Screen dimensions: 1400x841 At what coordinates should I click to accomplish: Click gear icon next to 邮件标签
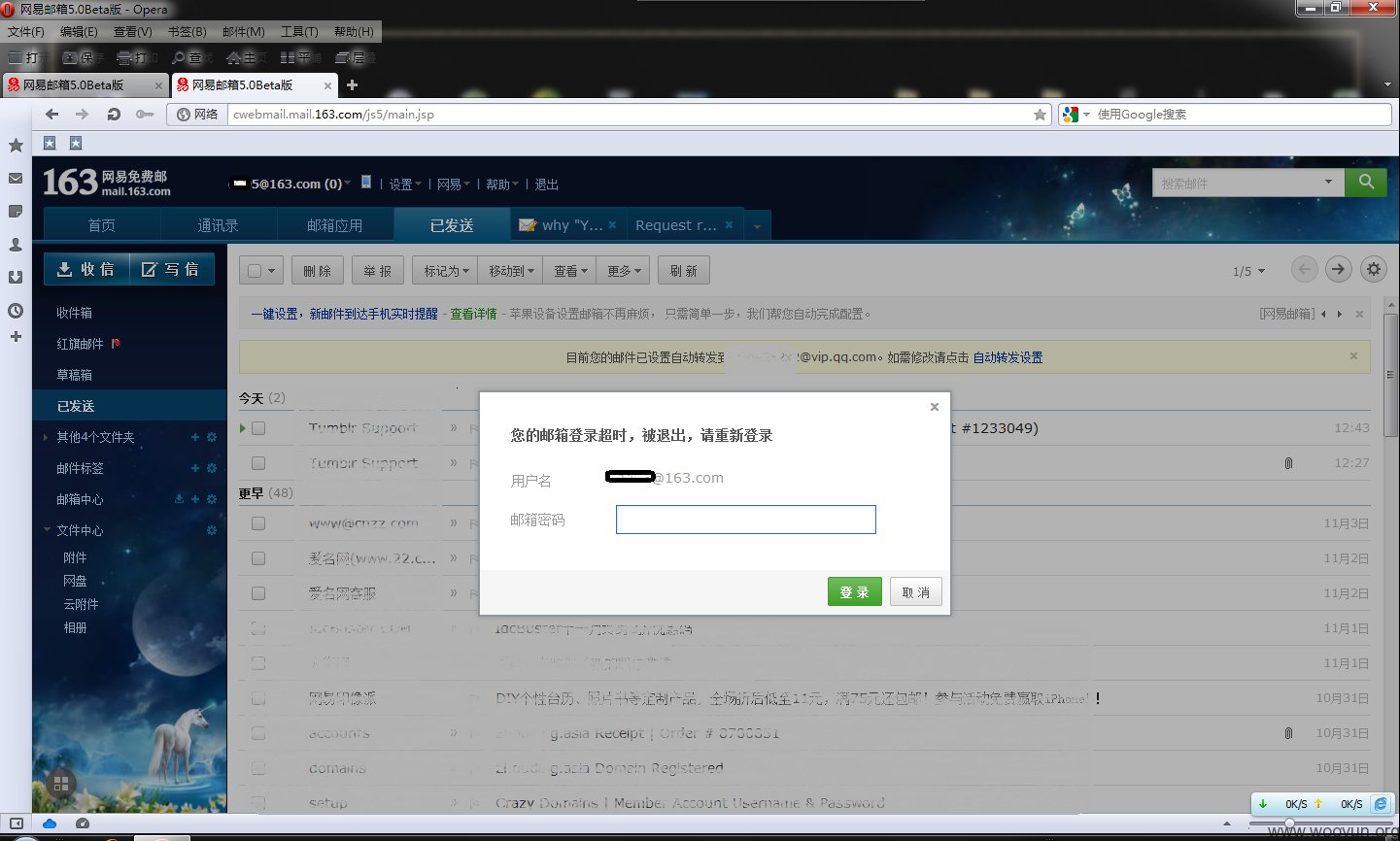pos(212,468)
